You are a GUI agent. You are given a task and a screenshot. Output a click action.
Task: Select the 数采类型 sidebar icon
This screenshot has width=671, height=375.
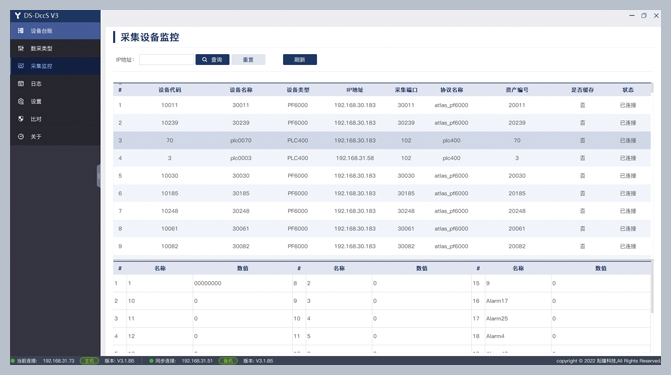click(x=21, y=48)
